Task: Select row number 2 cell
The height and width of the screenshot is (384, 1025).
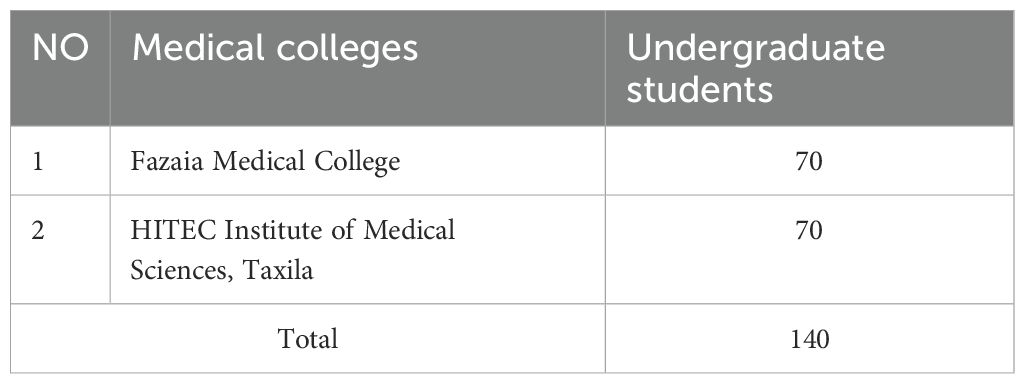Action: [60, 249]
